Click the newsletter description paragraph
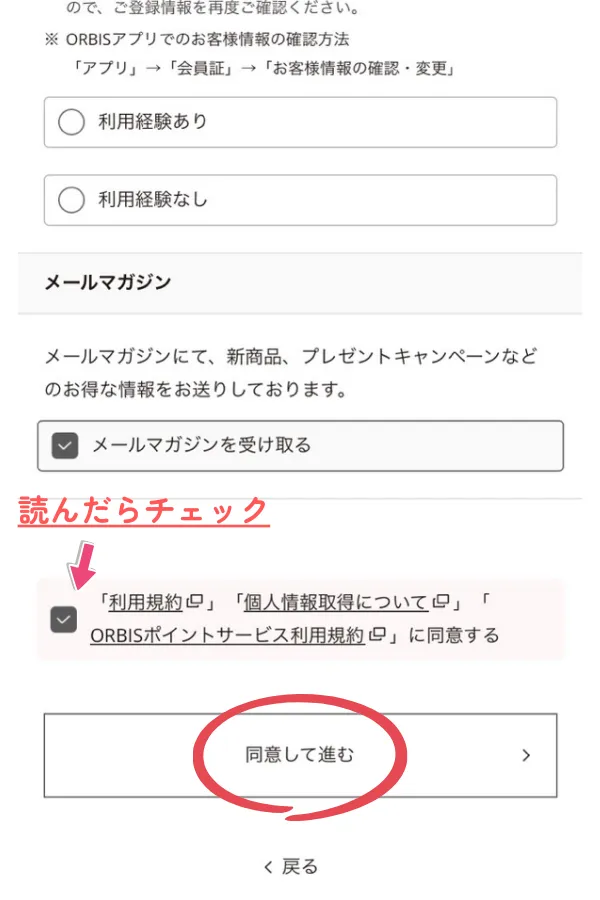The width and height of the screenshot is (600, 900). coord(290,373)
